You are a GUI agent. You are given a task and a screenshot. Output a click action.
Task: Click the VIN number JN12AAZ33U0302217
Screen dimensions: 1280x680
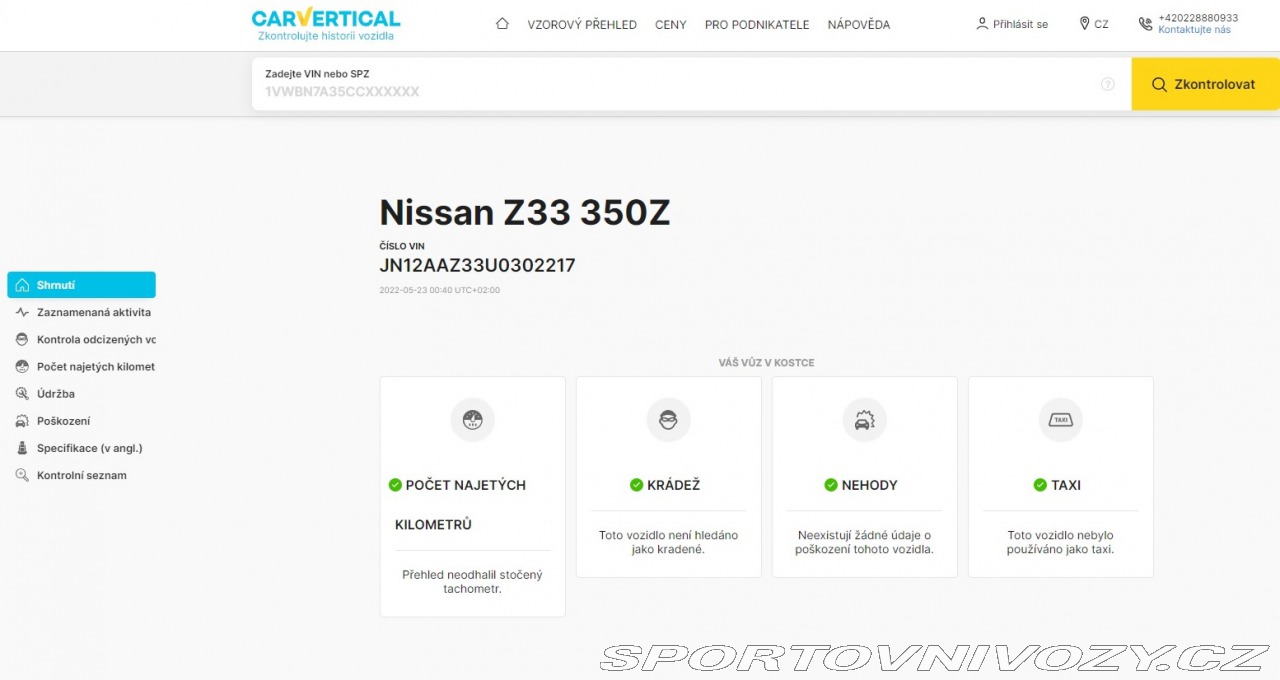(477, 266)
